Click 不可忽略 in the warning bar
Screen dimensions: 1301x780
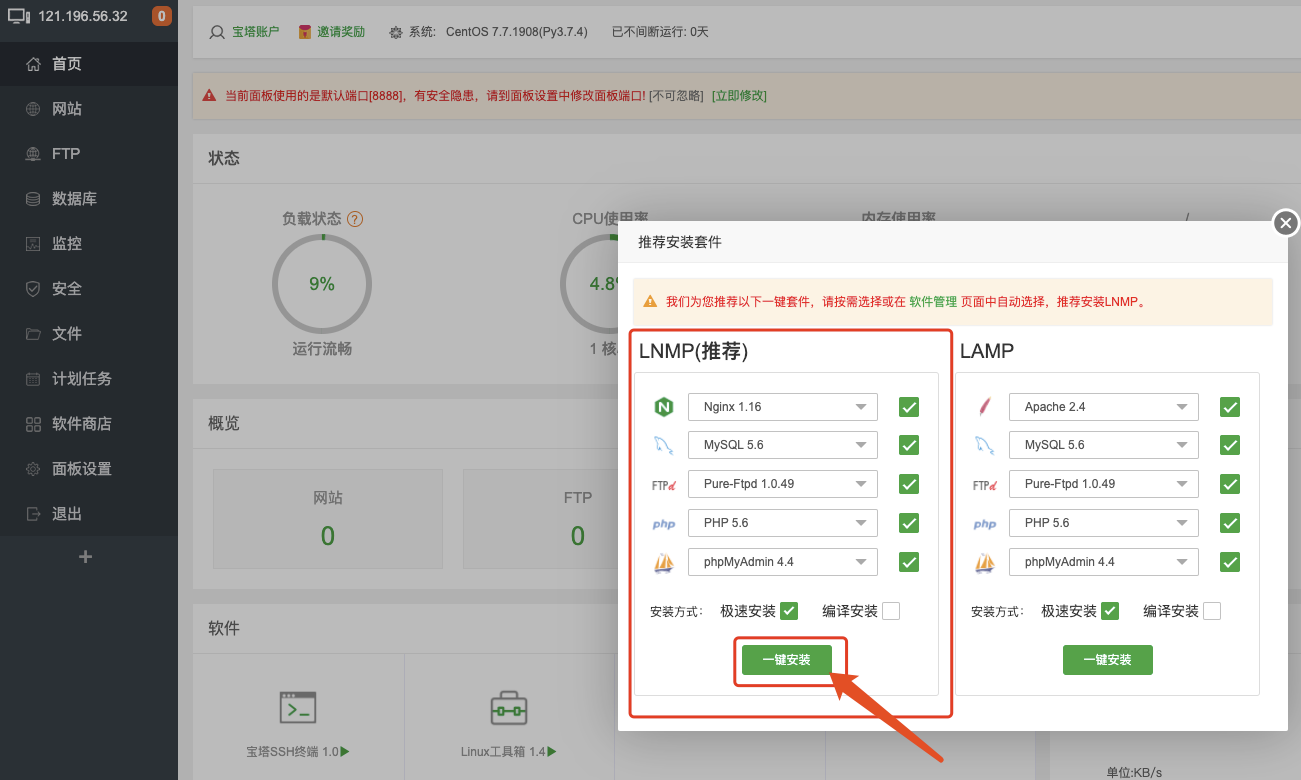tap(677, 96)
